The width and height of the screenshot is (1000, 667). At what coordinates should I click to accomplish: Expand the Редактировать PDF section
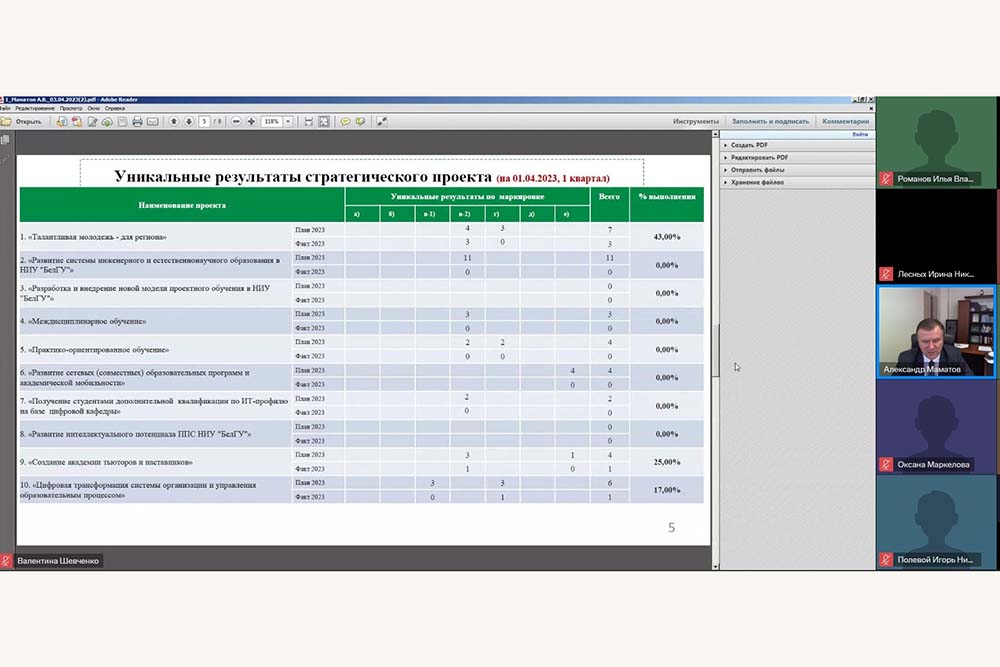coord(758,157)
